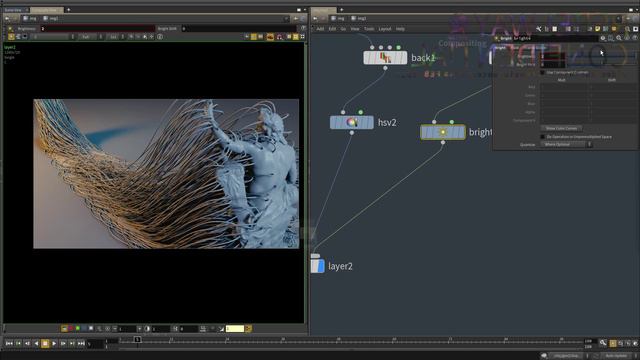Toggle the green flag on bright node

[x=452, y=122]
